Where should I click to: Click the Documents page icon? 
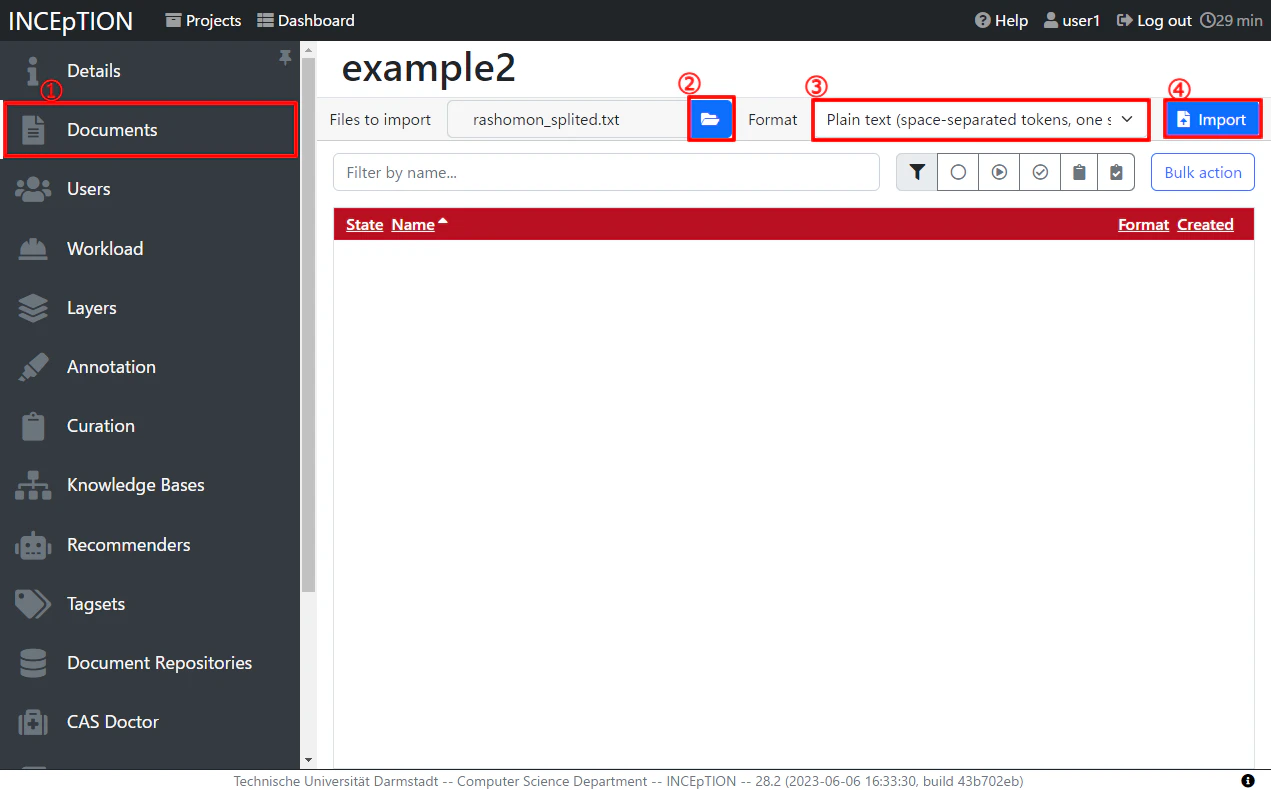pyautogui.click(x=33, y=130)
